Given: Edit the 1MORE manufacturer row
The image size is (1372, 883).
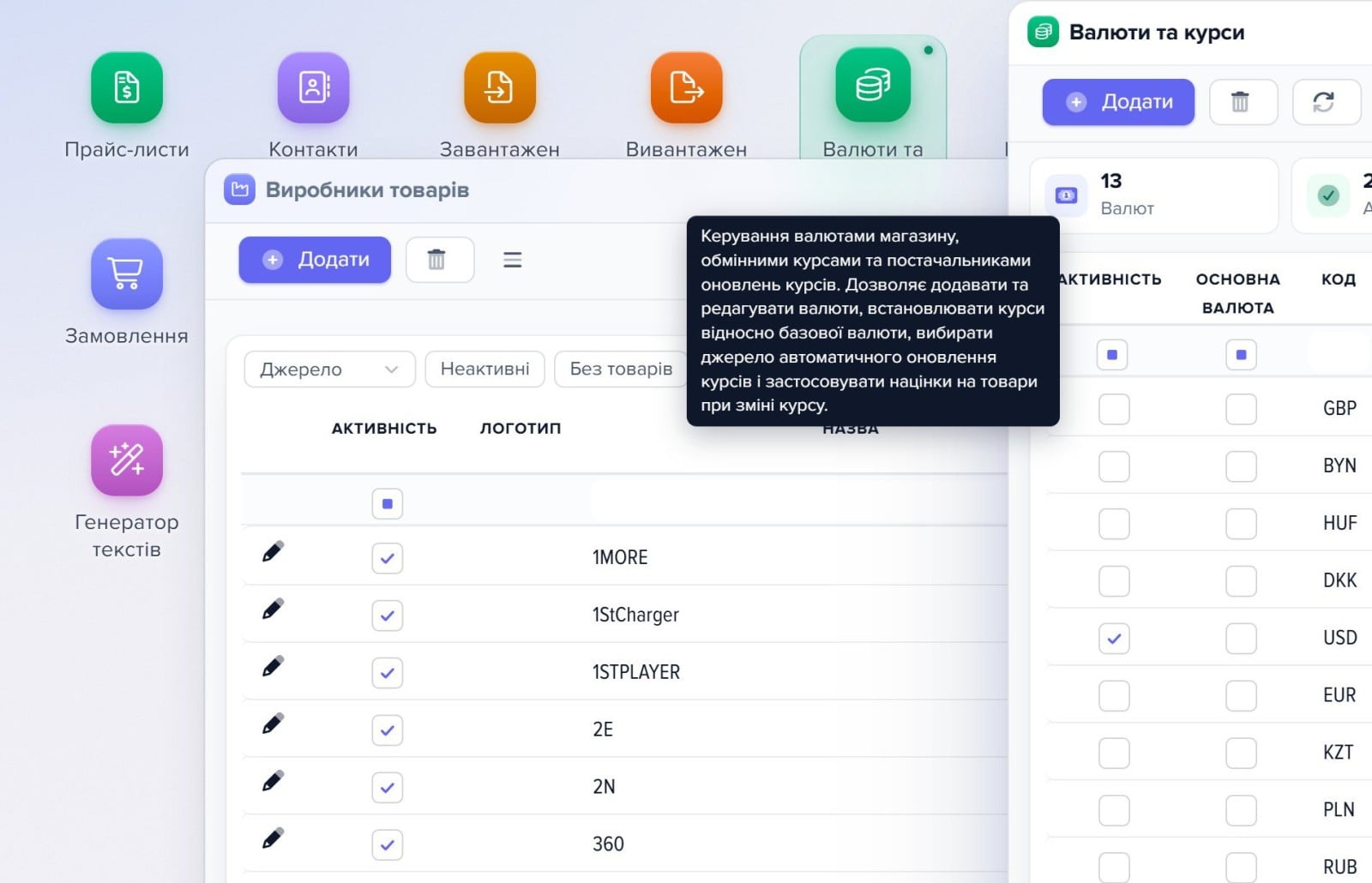Looking at the screenshot, I should click(x=273, y=552).
